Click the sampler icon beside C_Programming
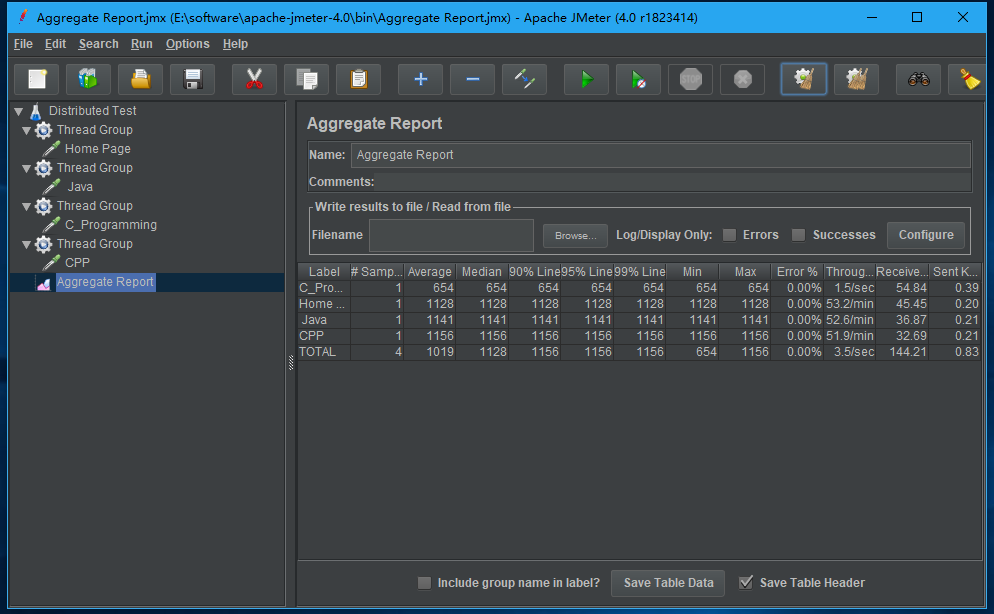 51,225
